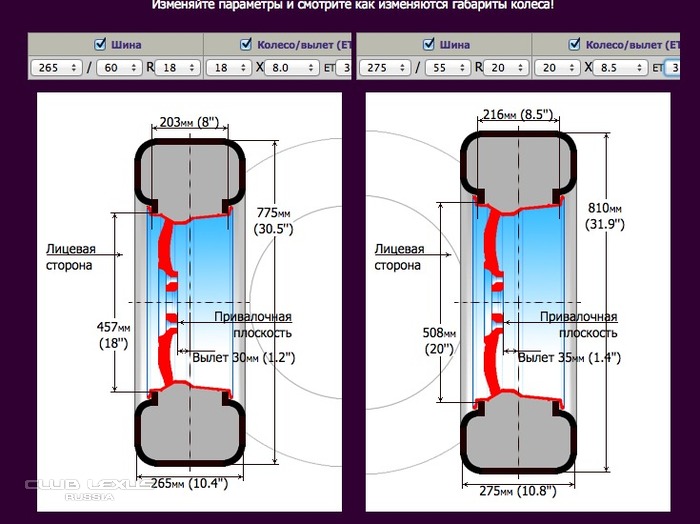This screenshot has width=700, height=524.
Task: Open the tire profile 60 selector
Action: coord(120,68)
